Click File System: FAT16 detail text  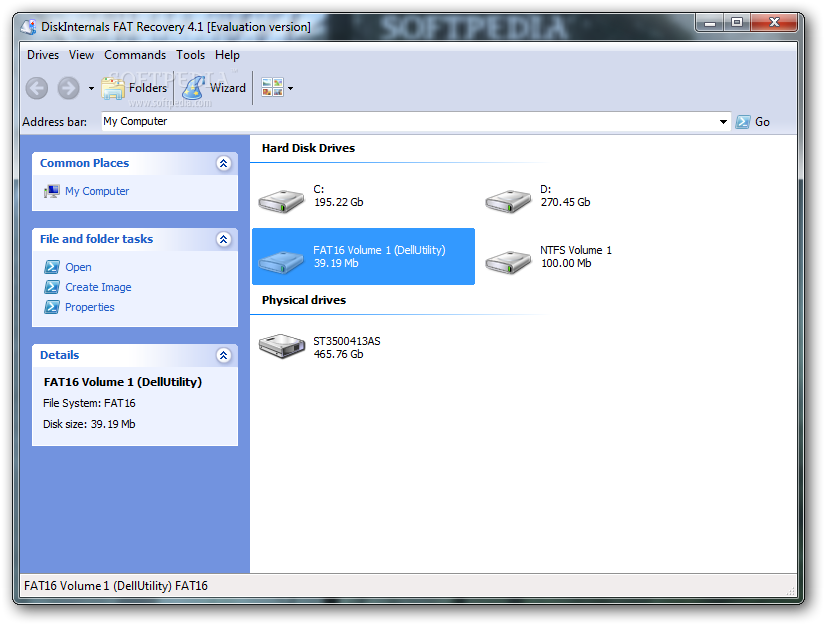89,404
